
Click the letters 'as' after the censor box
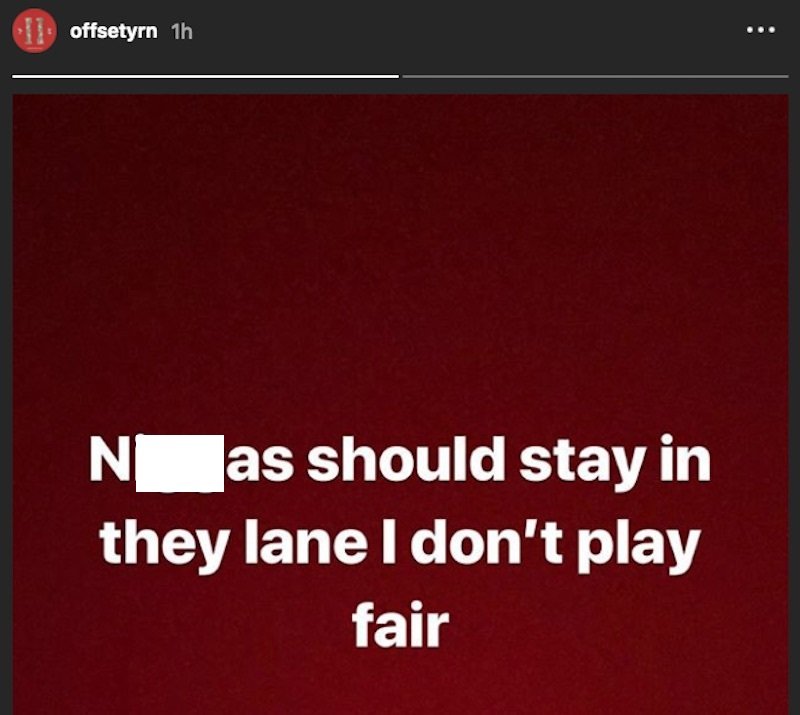tap(259, 465)
